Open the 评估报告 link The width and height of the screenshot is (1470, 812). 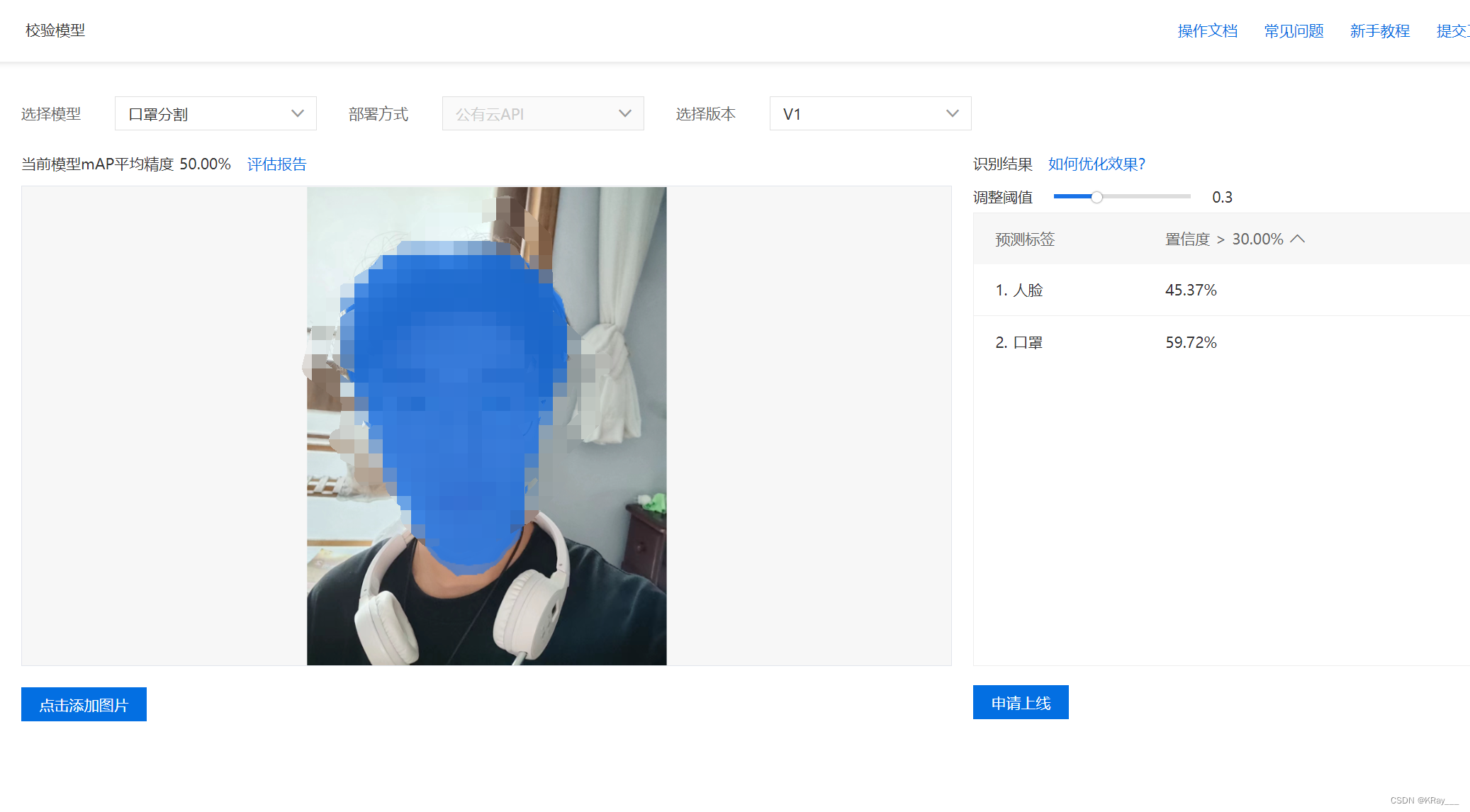(x=276, y=164)
